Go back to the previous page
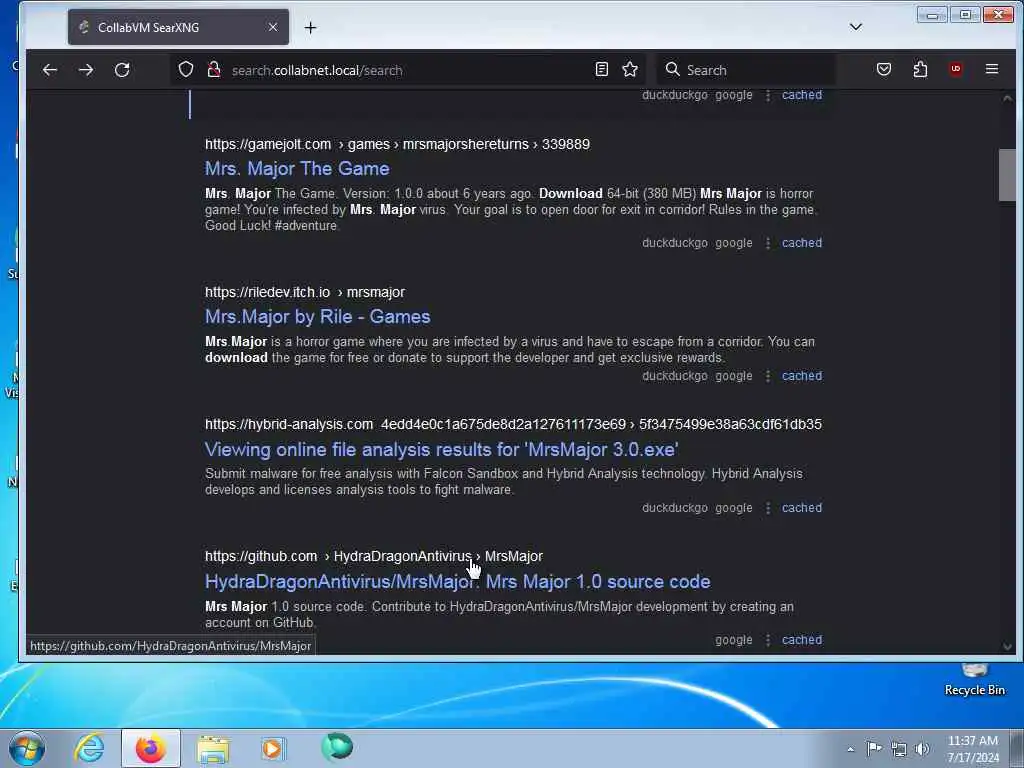This screenshot has height=768, width=1024. [50, 70]
